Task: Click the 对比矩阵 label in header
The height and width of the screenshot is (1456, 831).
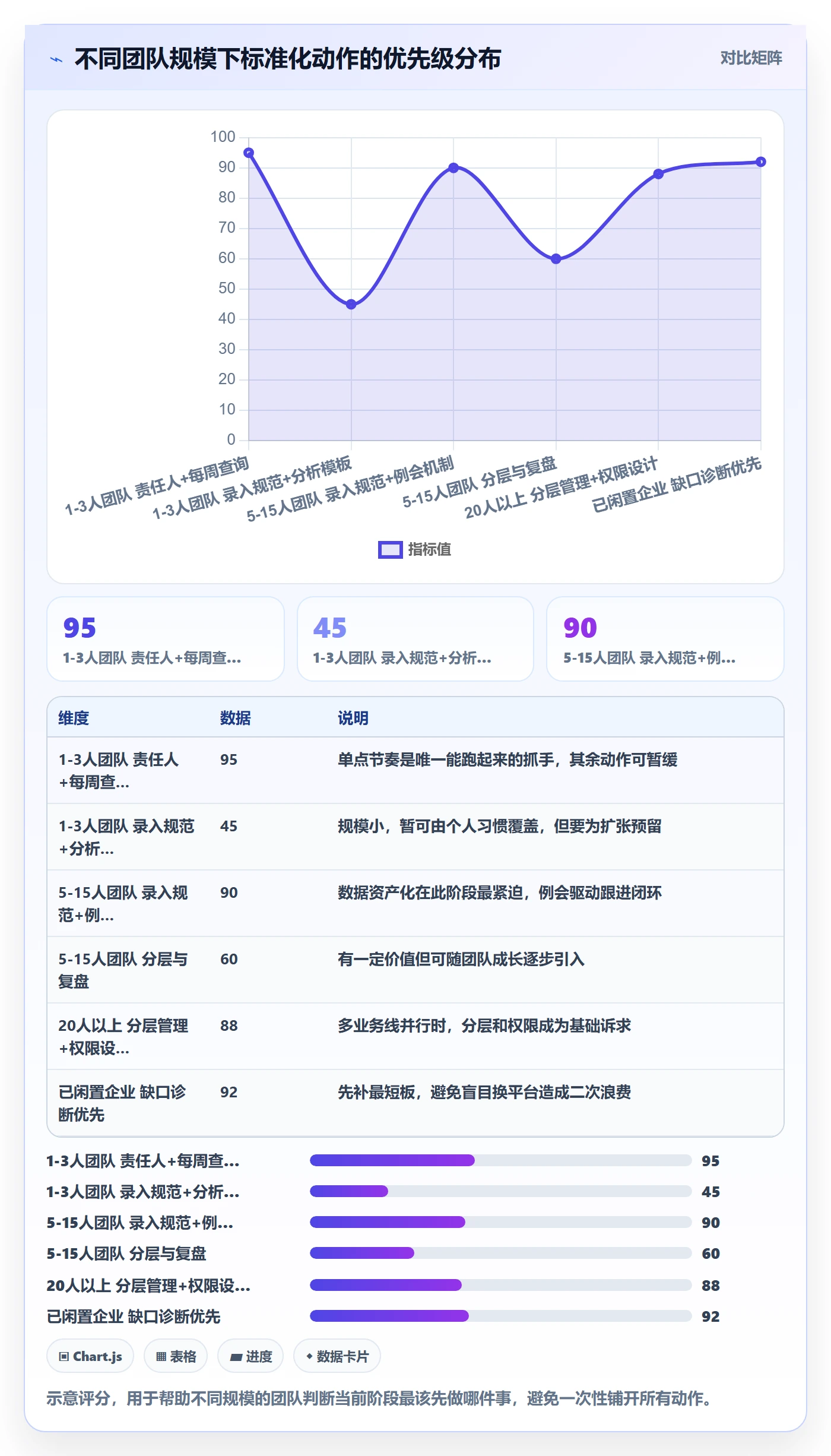Action: (751, 58)
